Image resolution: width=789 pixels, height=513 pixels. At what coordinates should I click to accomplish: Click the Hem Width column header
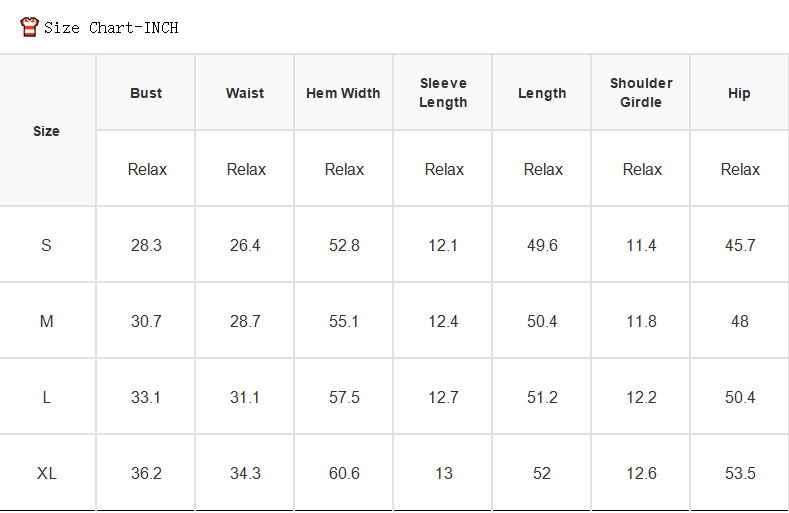(x=343, y=93)
